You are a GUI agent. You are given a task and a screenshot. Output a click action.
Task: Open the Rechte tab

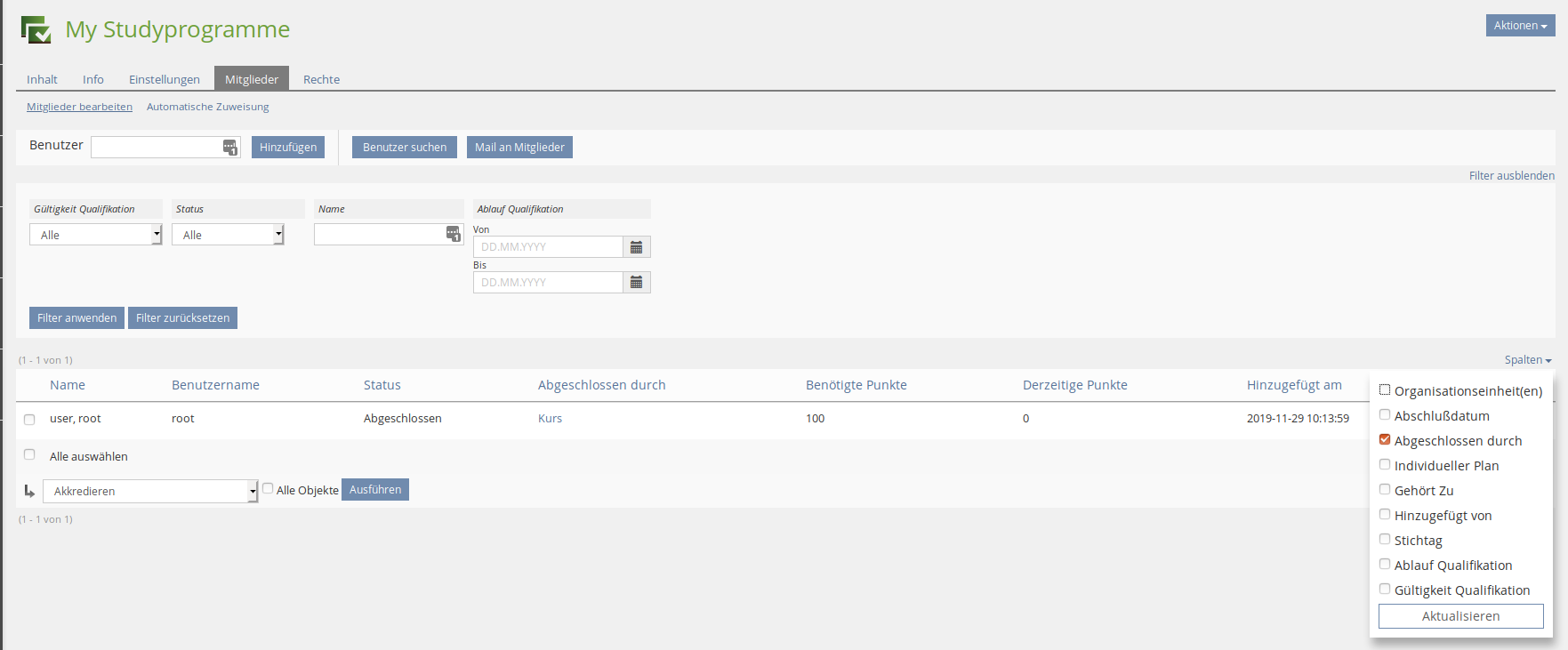(x=321, y=79)
